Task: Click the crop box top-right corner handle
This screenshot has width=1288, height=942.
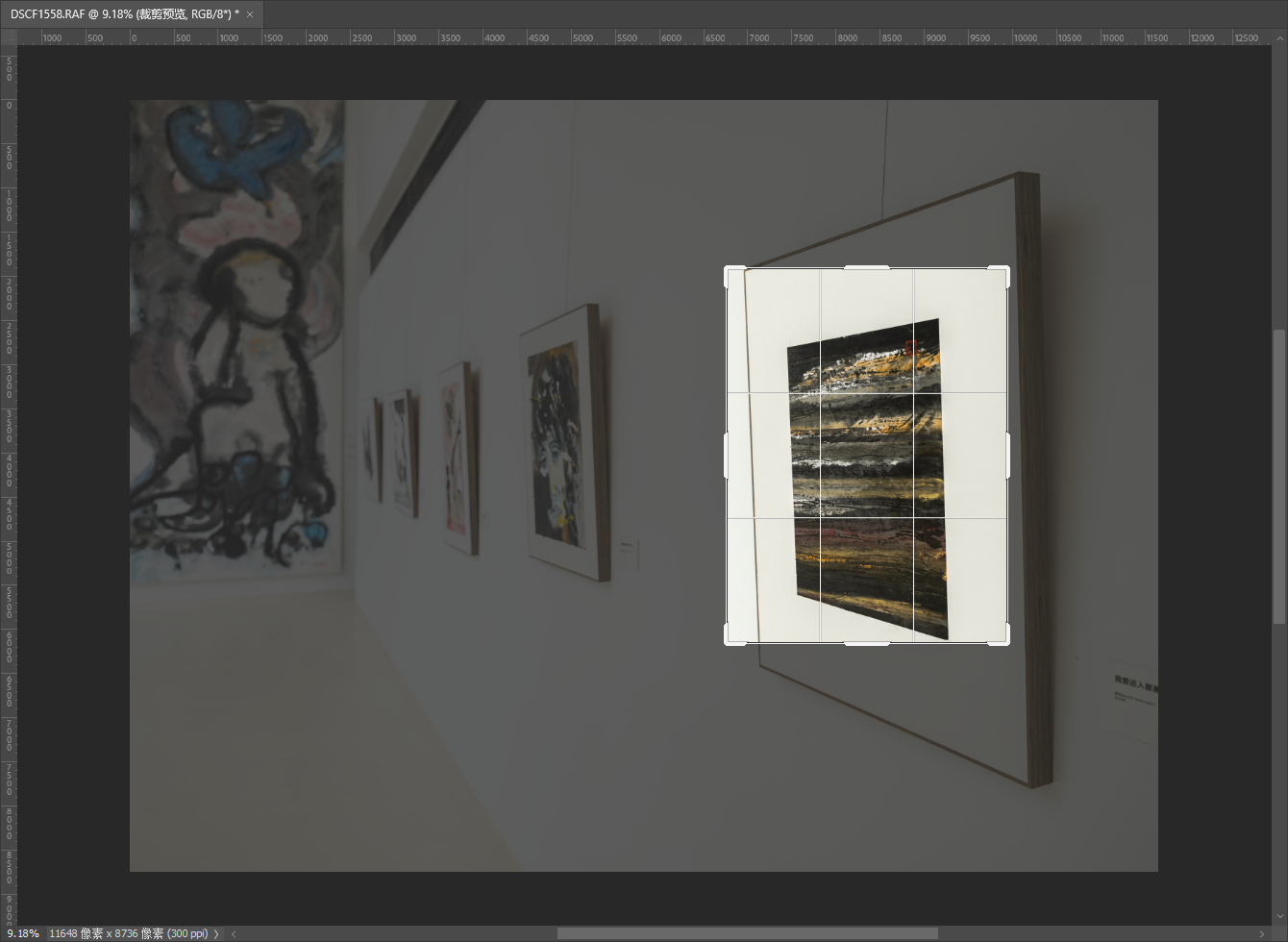Action: pos(1004,272)
